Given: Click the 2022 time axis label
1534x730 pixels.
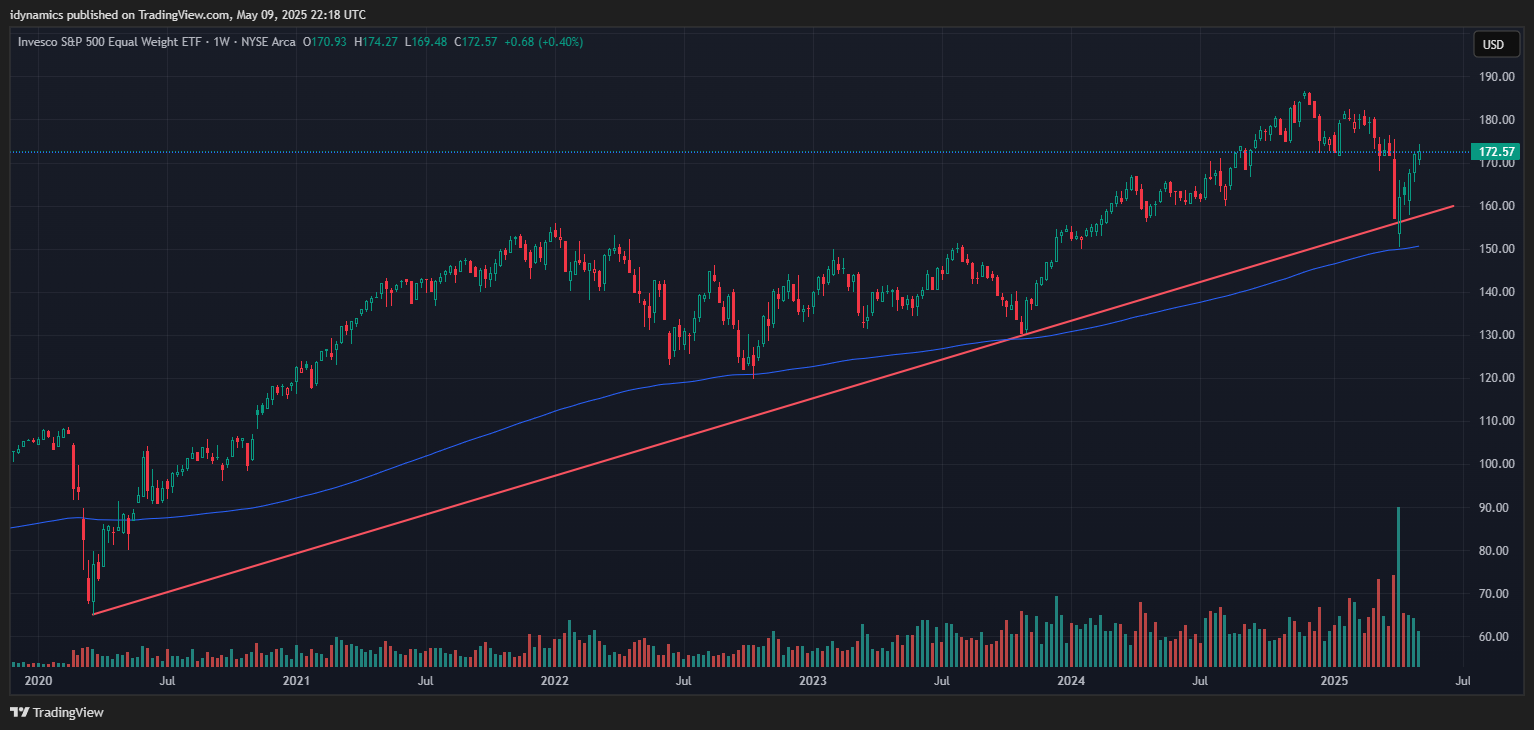Looking at the screenshot, I should pos(554,681).
